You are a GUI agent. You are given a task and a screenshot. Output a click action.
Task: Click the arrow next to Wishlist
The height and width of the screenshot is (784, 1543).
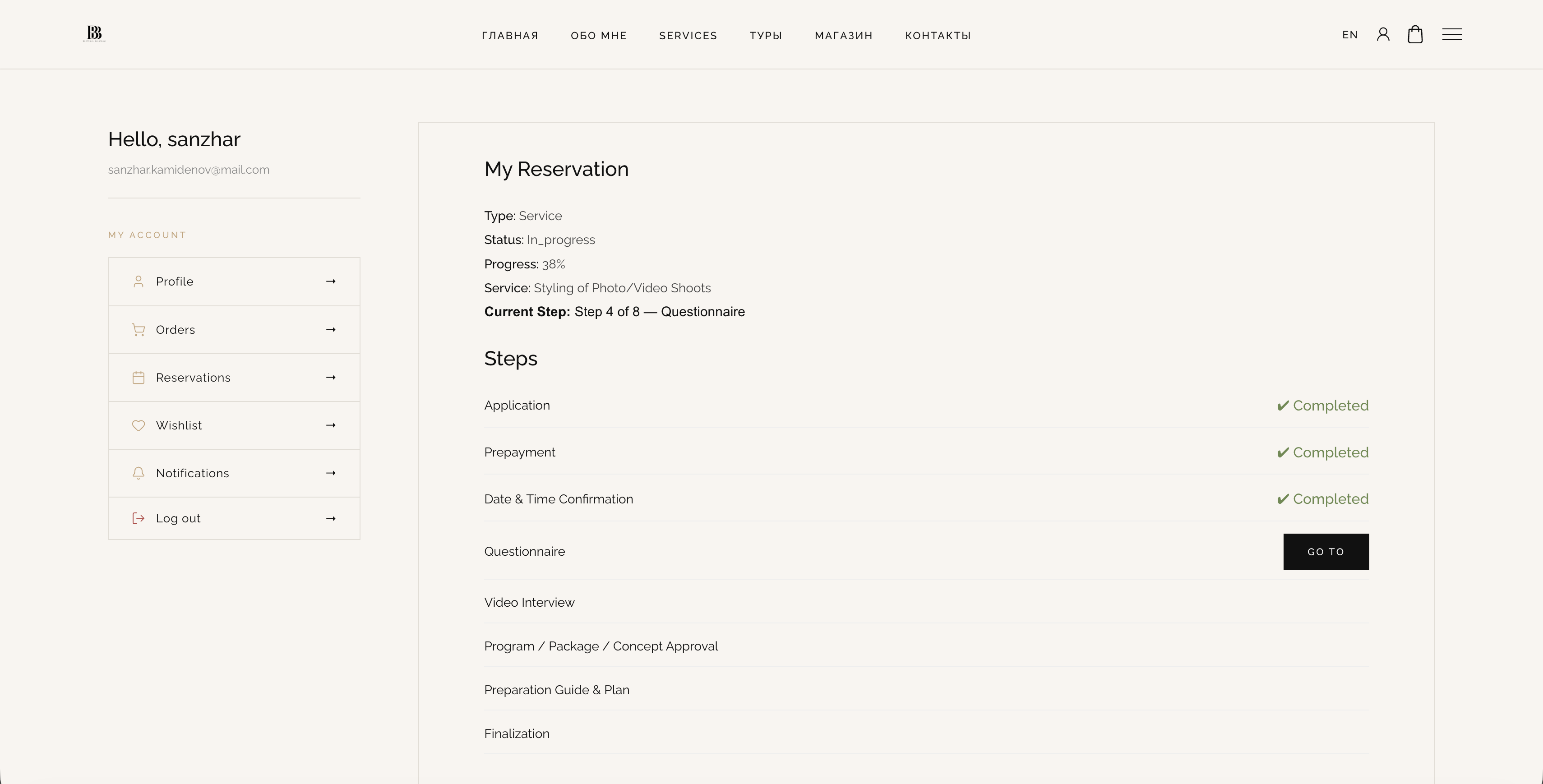(x=331, y=425)
